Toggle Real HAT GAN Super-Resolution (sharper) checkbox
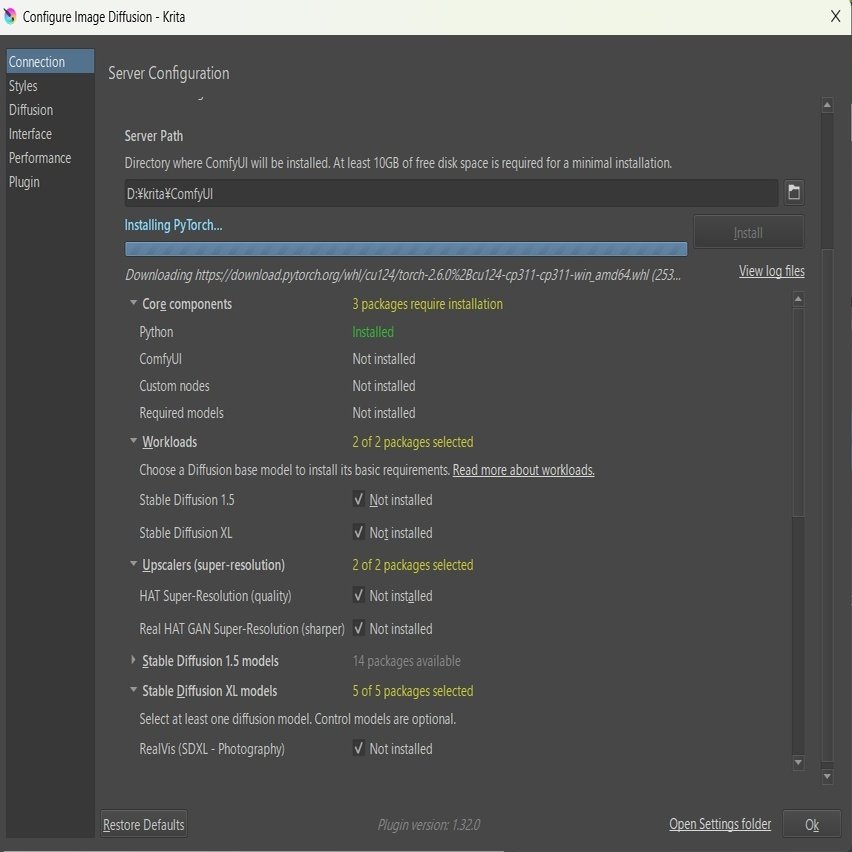 (359, 628)
